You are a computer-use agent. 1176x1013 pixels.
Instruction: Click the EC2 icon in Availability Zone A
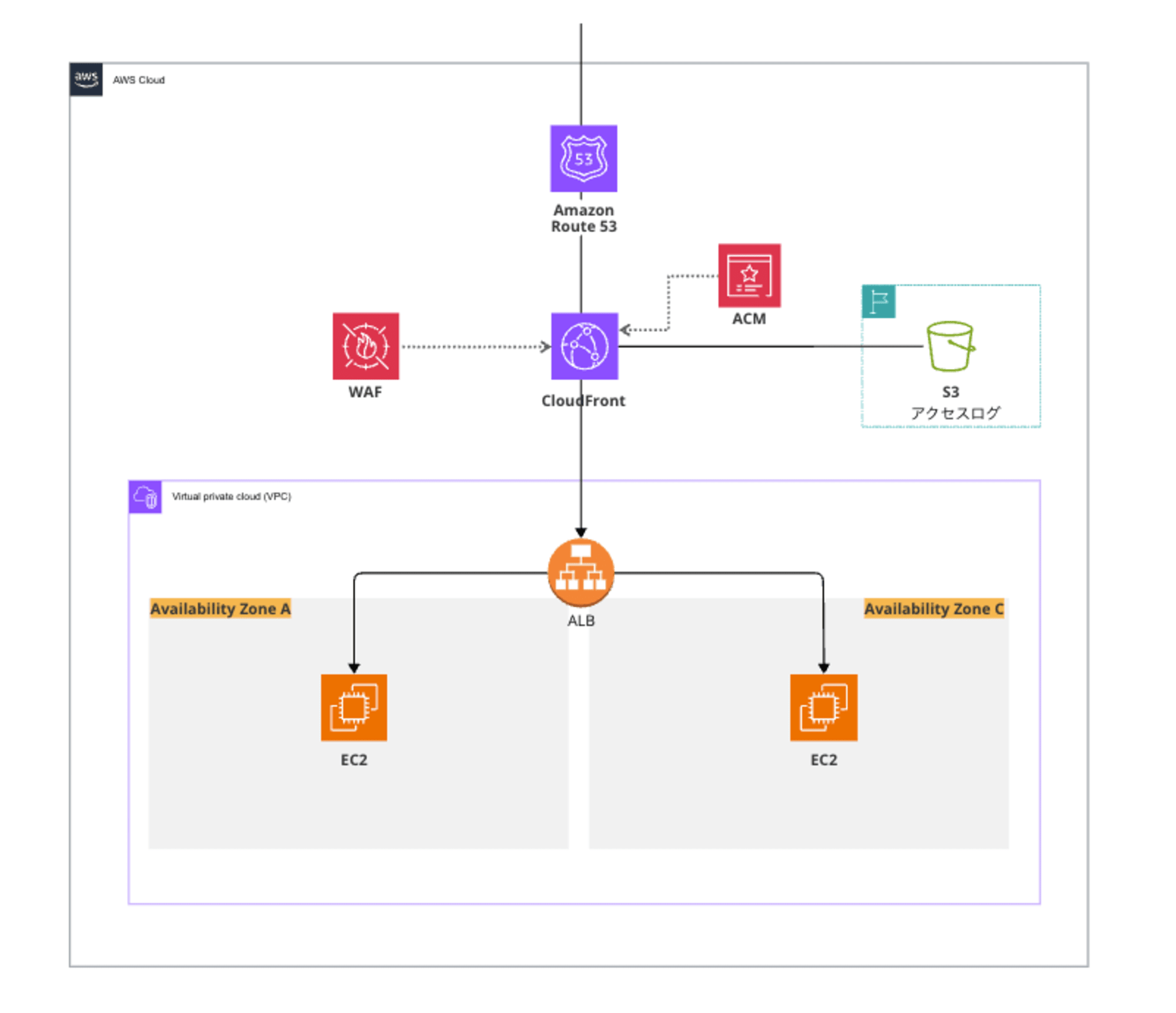pyautogui.click(x=354, y=707)
